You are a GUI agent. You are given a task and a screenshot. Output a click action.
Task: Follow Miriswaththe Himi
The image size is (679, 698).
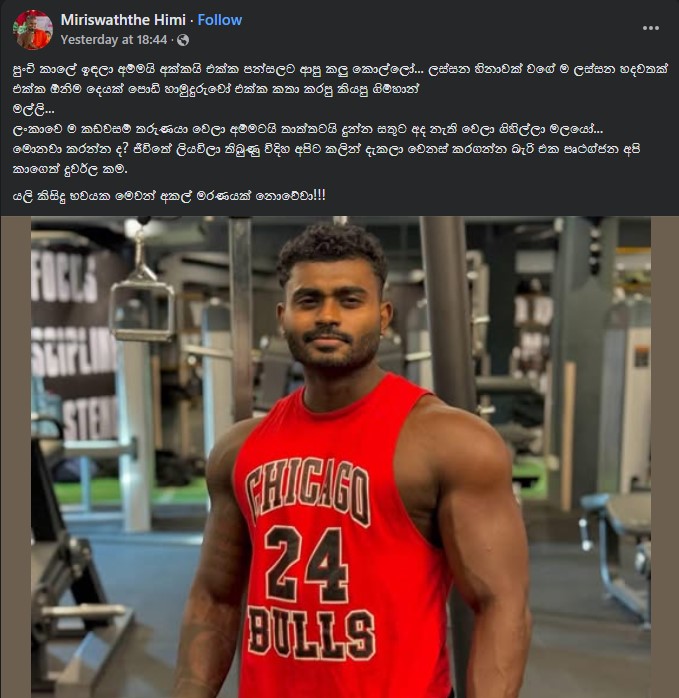pyautogui.click(x=220, y=20)
